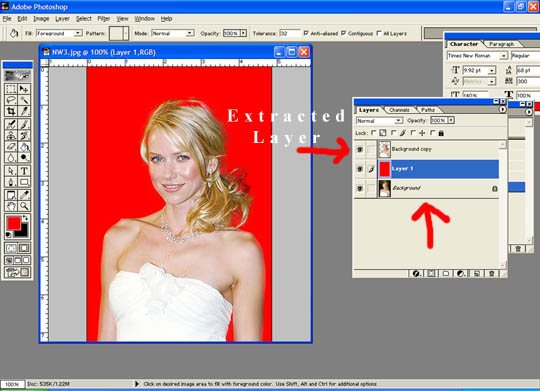This screenshot has height=391, width=540.
Task: Hide the Background layer eye icon
Action: pos(360,188)
